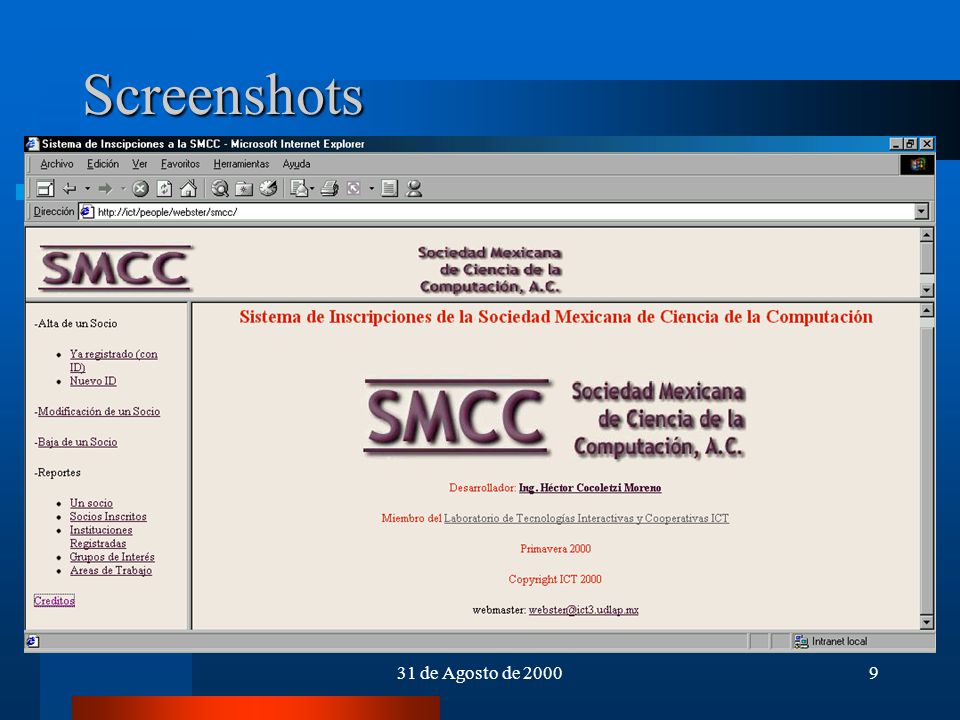Click the IE icon in the title bar
The image size is (960, 720).
tap(32, 144)
